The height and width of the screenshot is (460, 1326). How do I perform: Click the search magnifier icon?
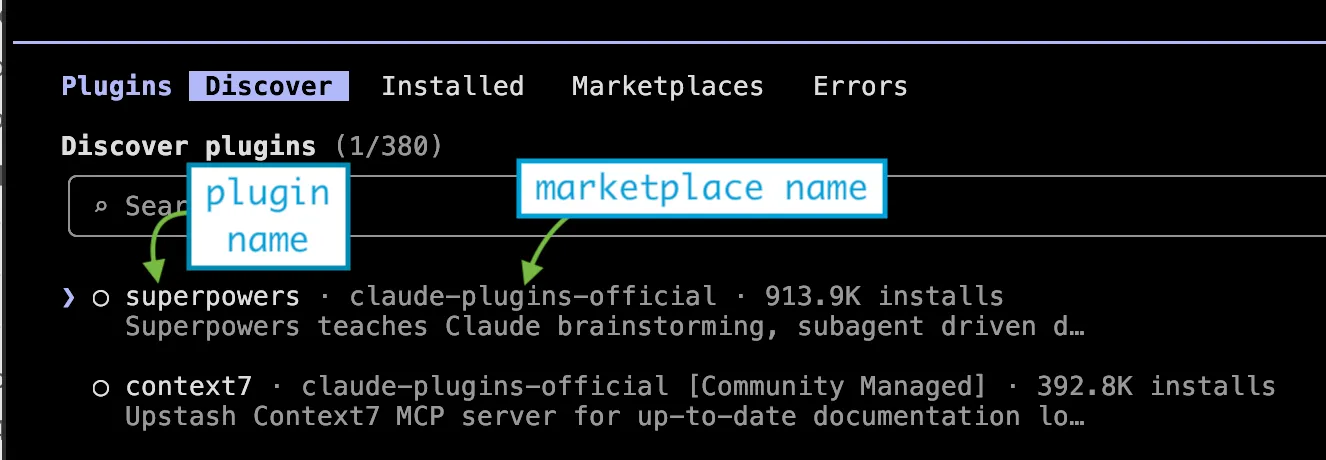click(x=101, y=207)
